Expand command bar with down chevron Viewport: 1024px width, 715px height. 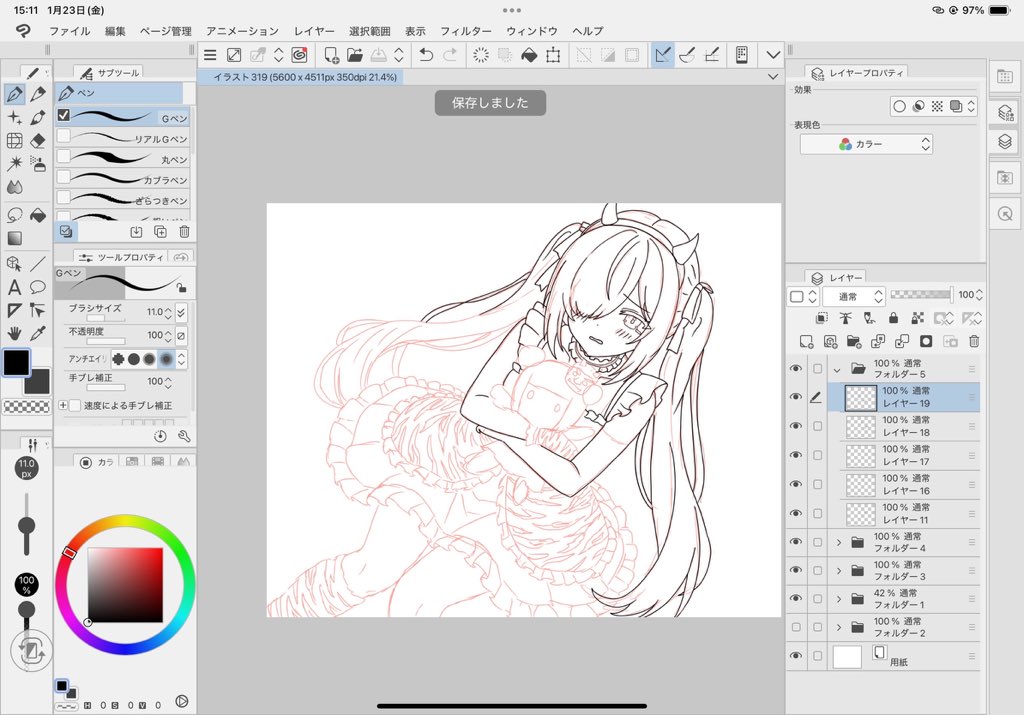pos(773,55)
